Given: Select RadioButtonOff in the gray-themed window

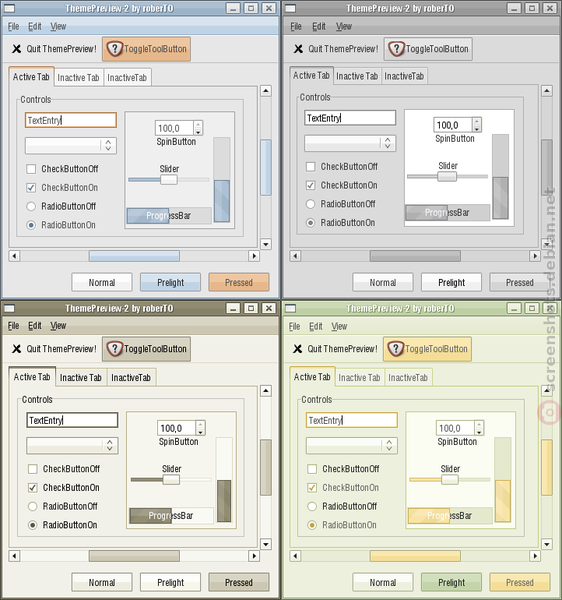Looking at the screenshot, I should click(x=310, y=204).
